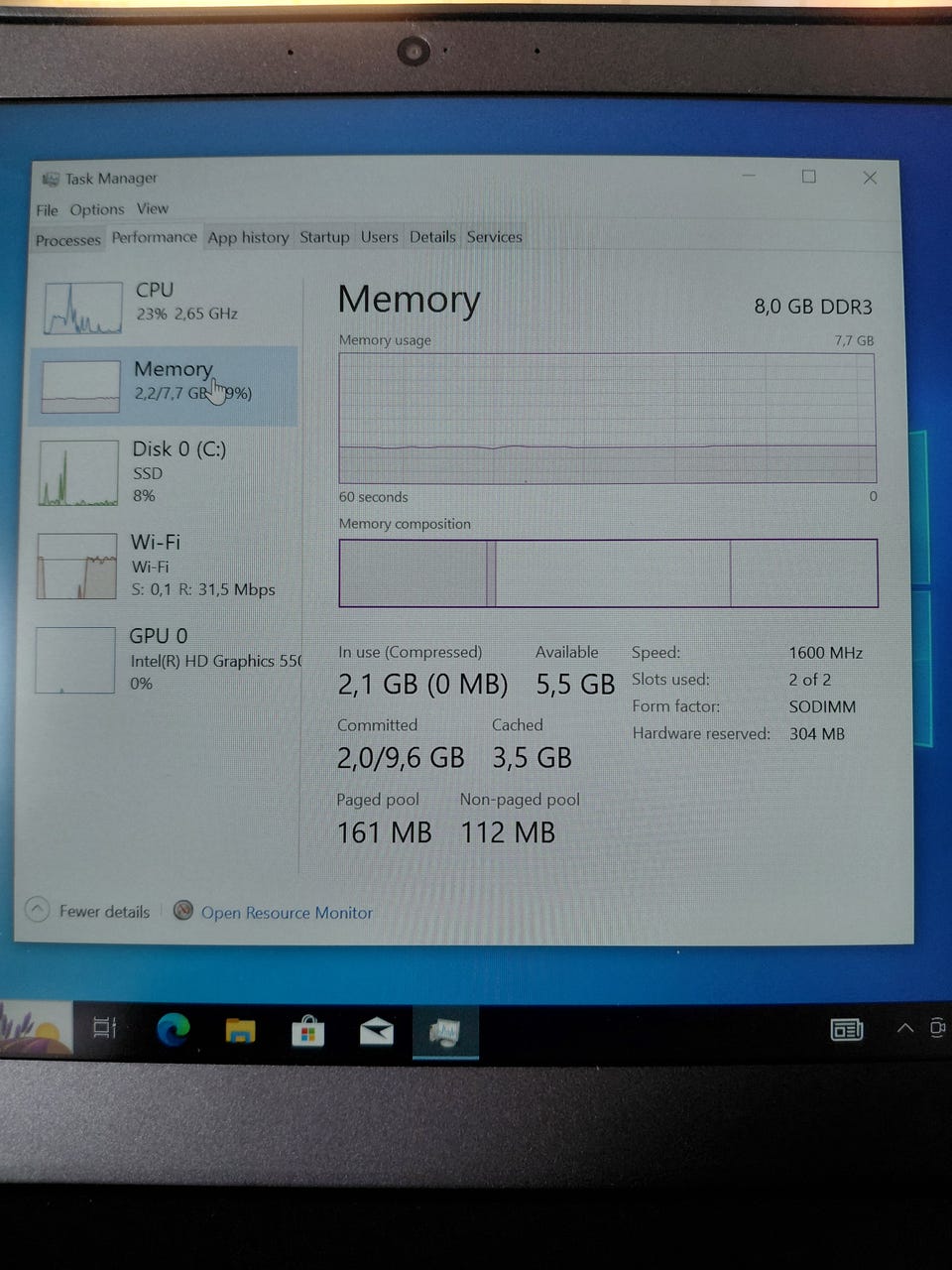Click the memory usage graph
952x1270 pixels.
(607, 418)
